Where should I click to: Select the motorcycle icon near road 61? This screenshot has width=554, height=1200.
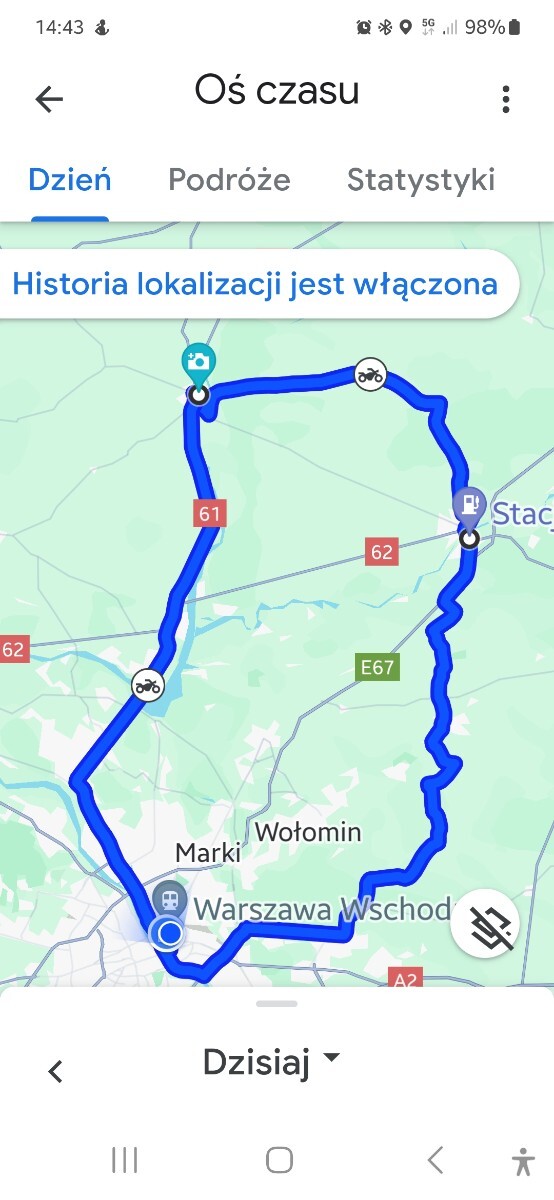[x=148, y=686]
